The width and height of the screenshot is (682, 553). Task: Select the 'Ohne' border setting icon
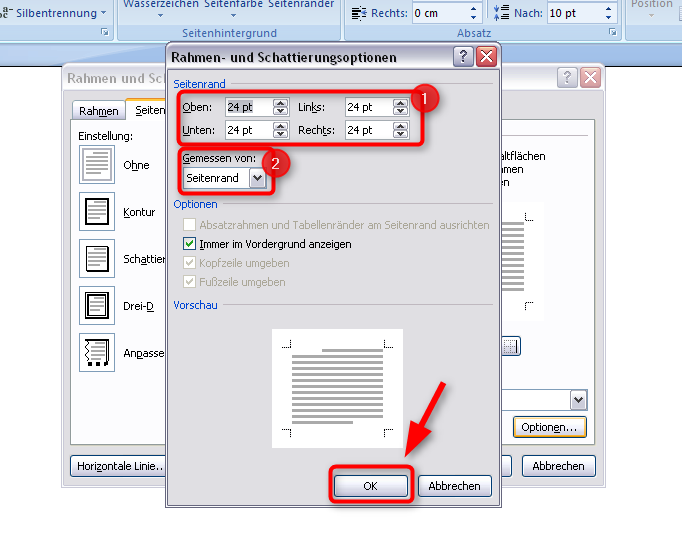tap(97, 164)
